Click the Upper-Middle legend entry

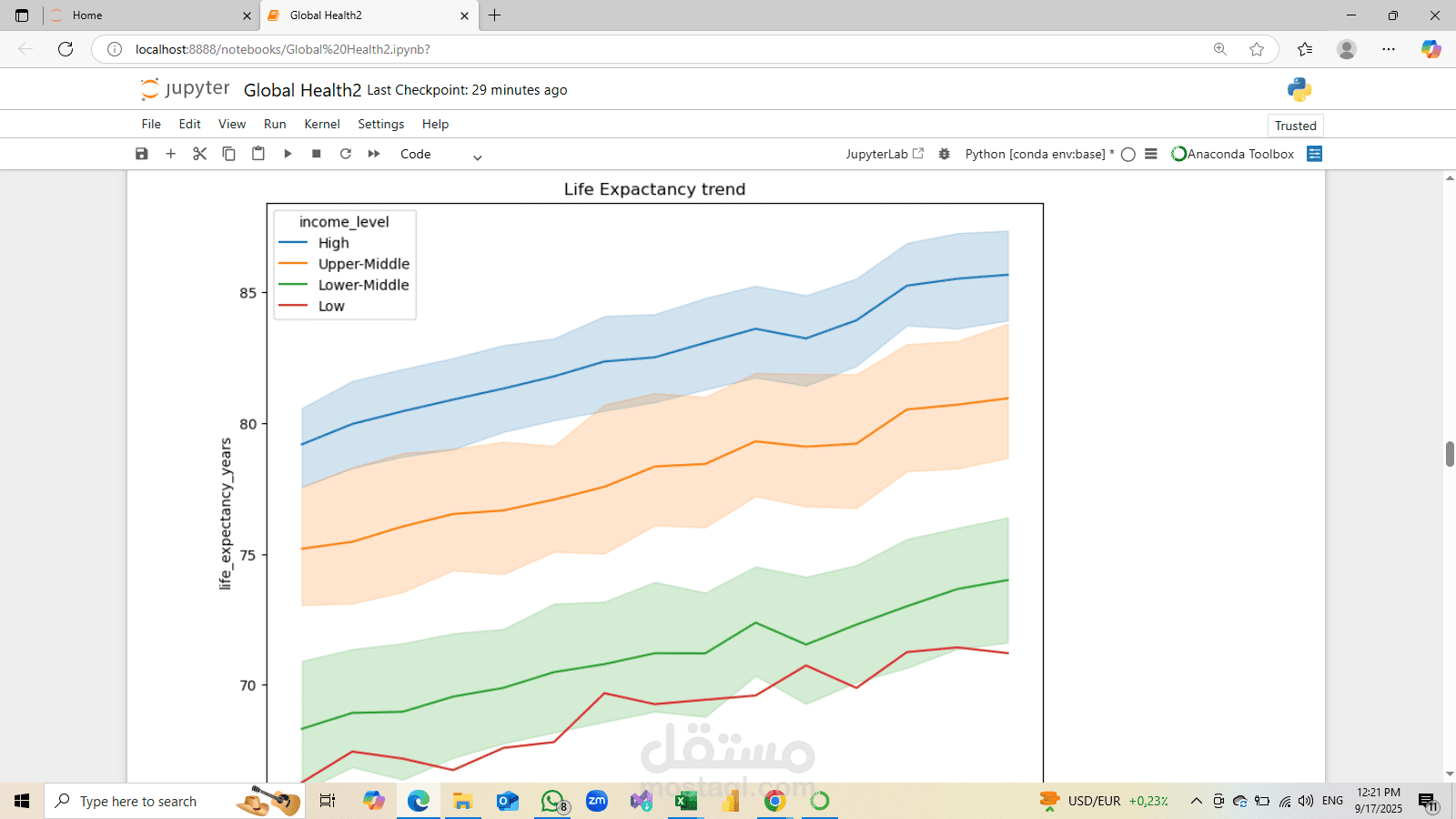pyautogui.click(x=344, y=264)
